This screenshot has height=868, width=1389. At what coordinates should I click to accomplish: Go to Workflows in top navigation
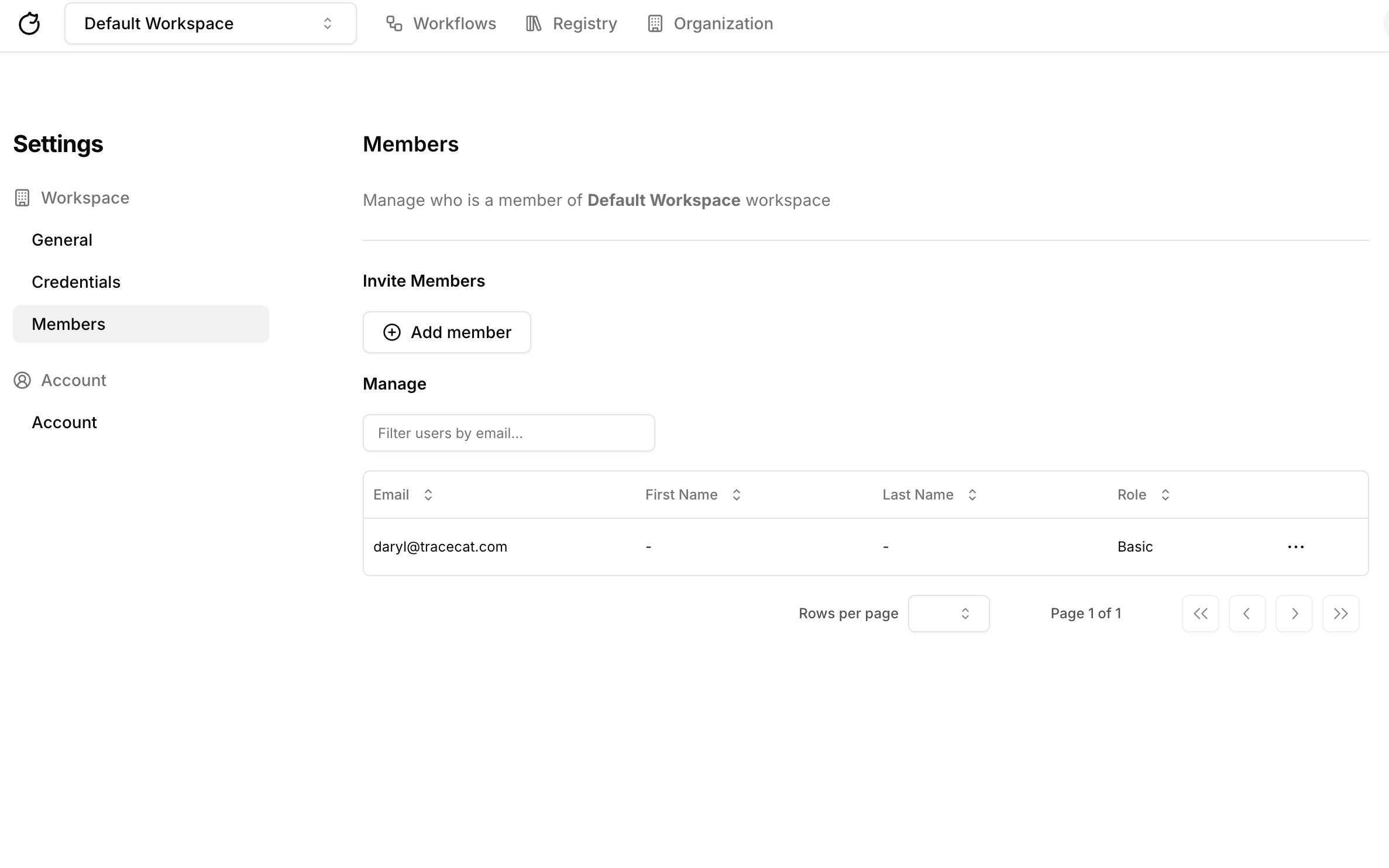click(x=441, y=23)
